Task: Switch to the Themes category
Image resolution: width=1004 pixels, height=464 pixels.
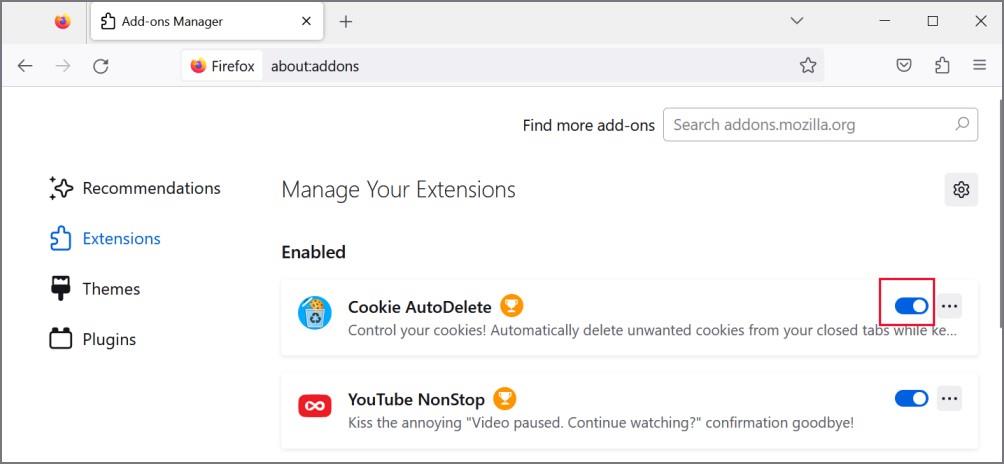Action: click(95, 289)
